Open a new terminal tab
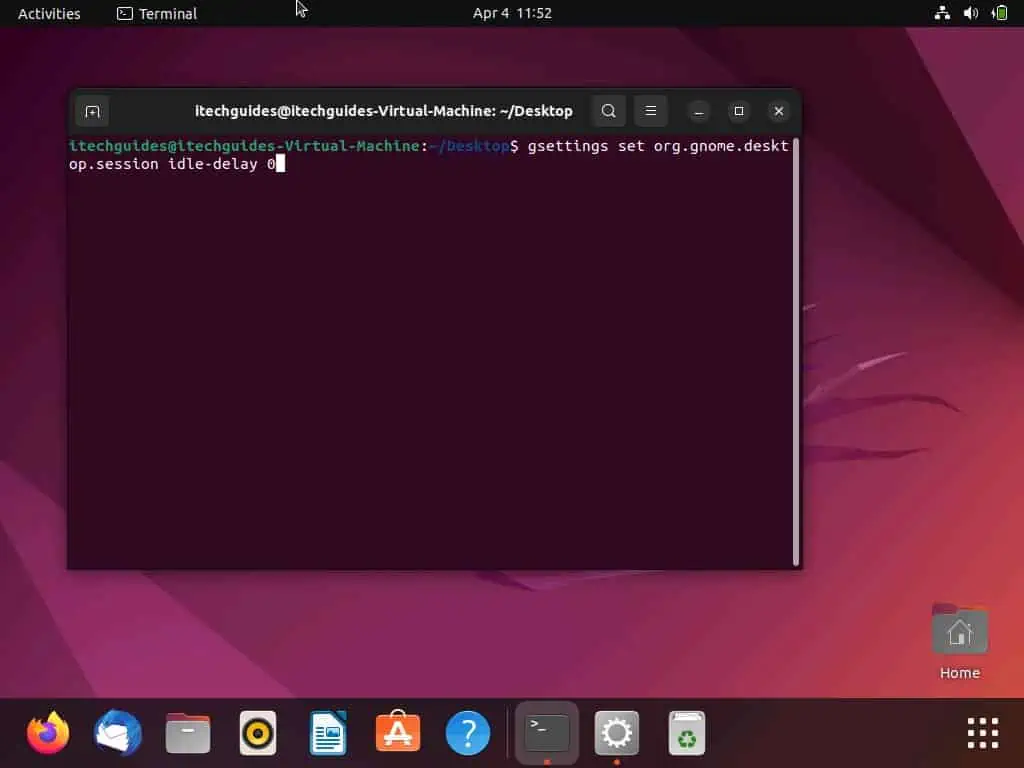The width and height of the screenshot is (1024, 768). pyautogui.click(x=91, y=111)
